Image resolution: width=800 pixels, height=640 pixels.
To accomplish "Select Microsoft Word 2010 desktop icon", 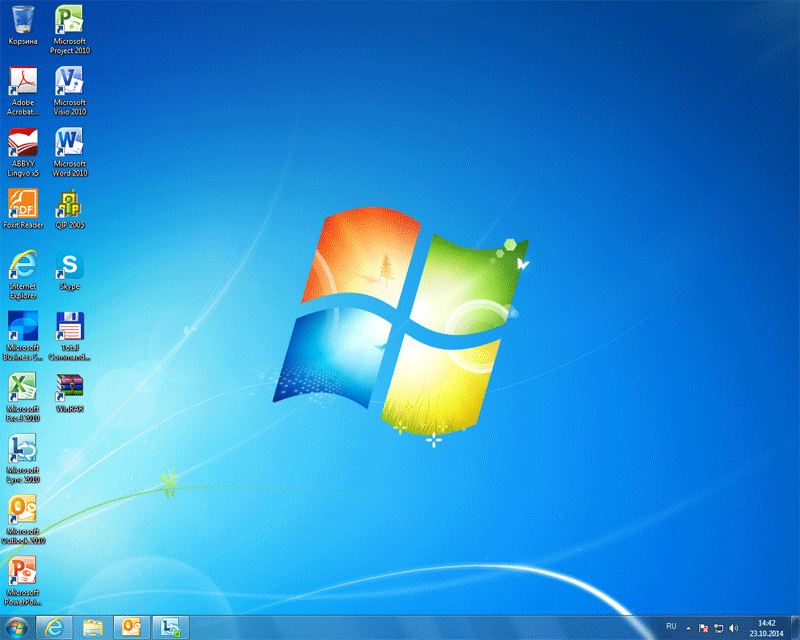I will pos(69,152).
